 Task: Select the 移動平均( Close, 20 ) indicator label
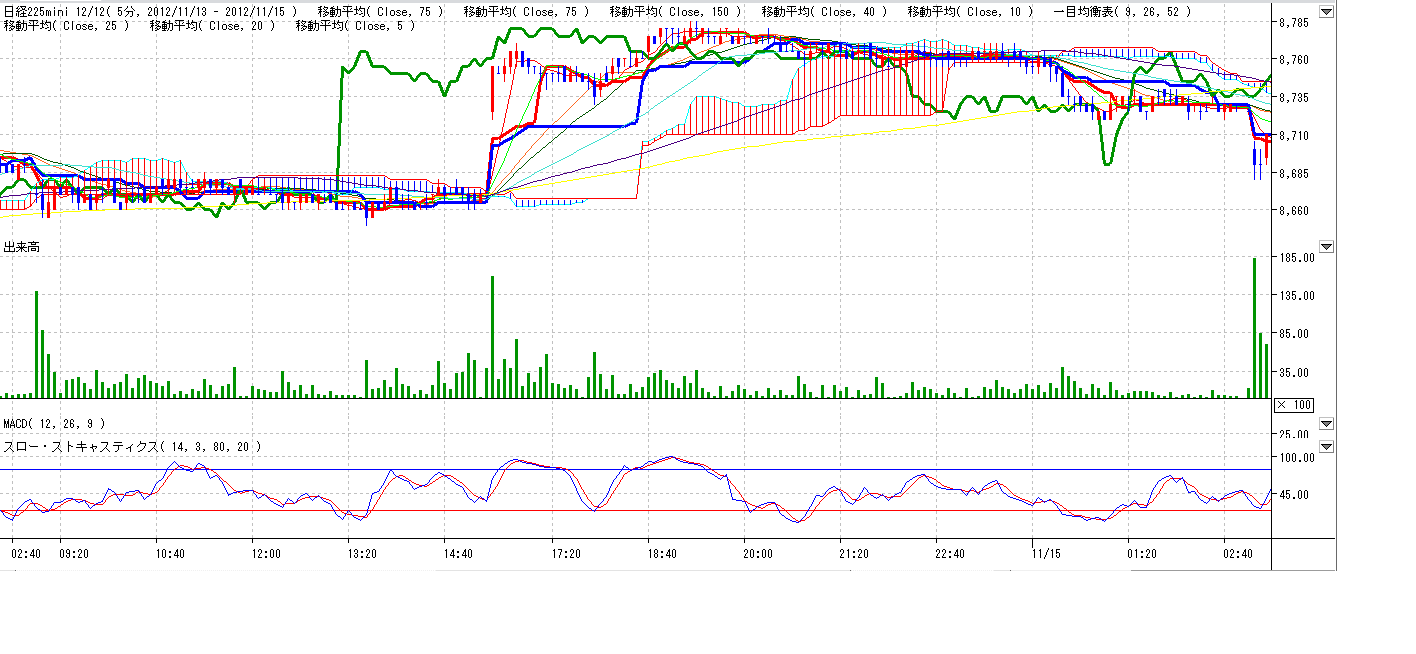pos(213,25)
